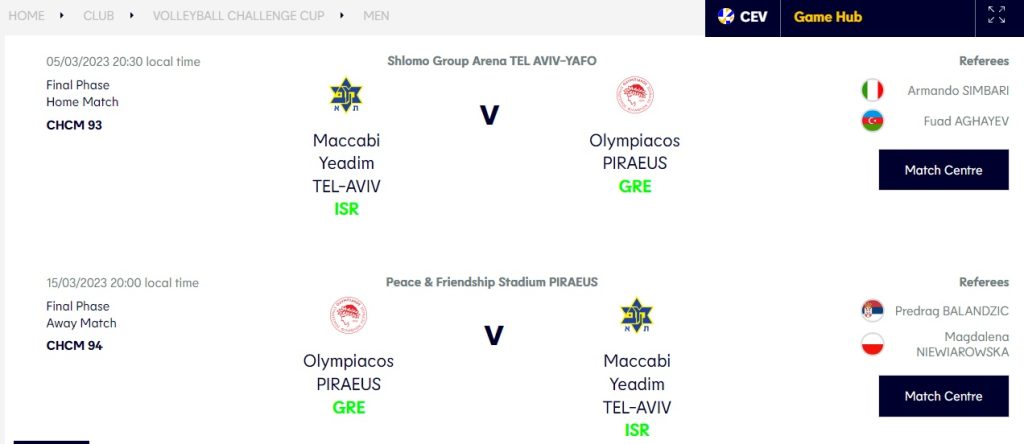
Task: Click the Maccabi Yeadim logo in first match
Action: point(346,96)
